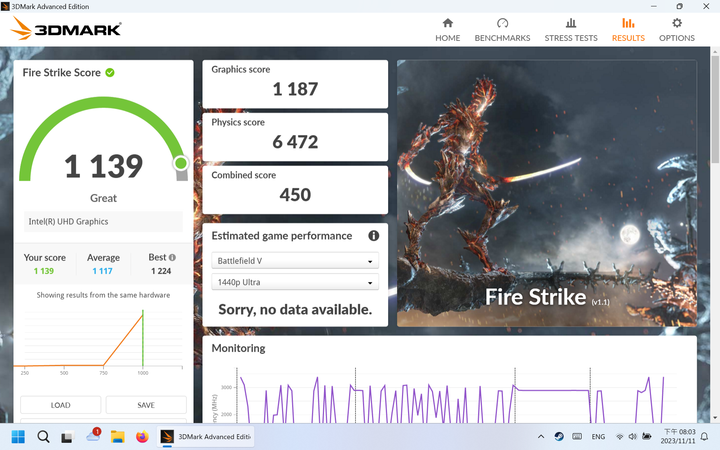
Task: Click the green marker on score distribution chart
Action: [x=143, y=338]
